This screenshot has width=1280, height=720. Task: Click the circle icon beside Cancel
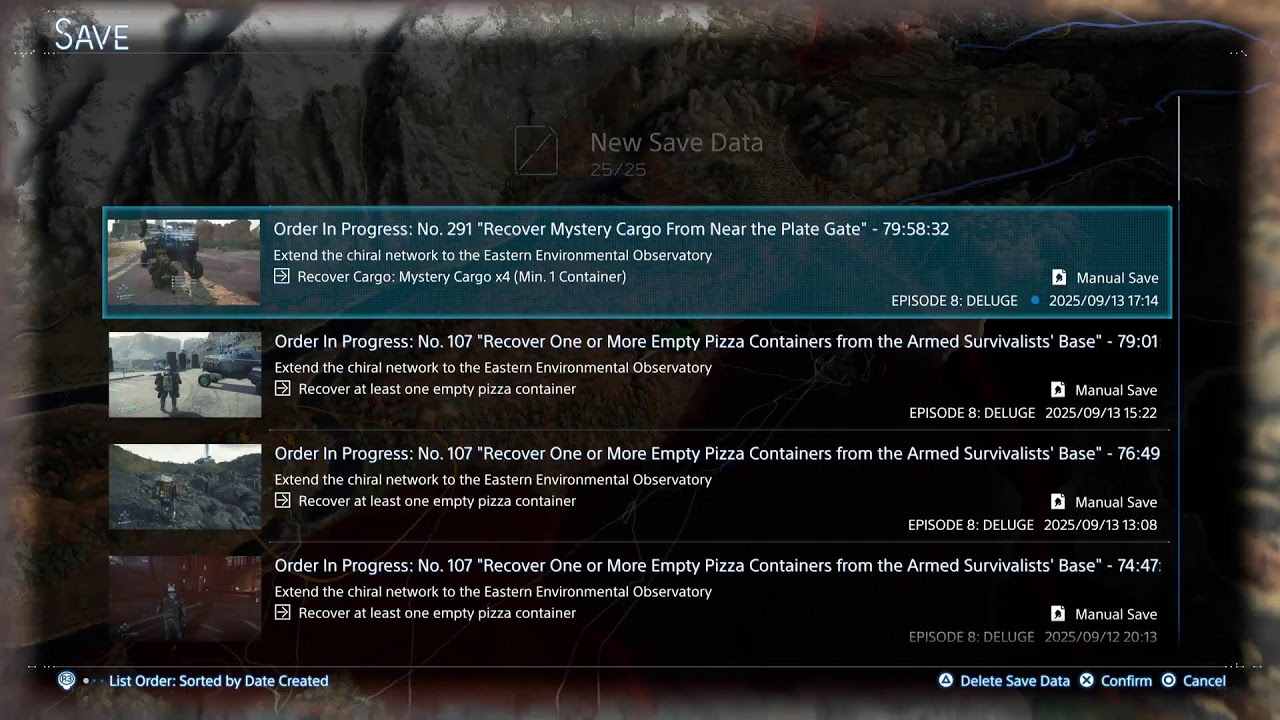tap(1169, 680)
